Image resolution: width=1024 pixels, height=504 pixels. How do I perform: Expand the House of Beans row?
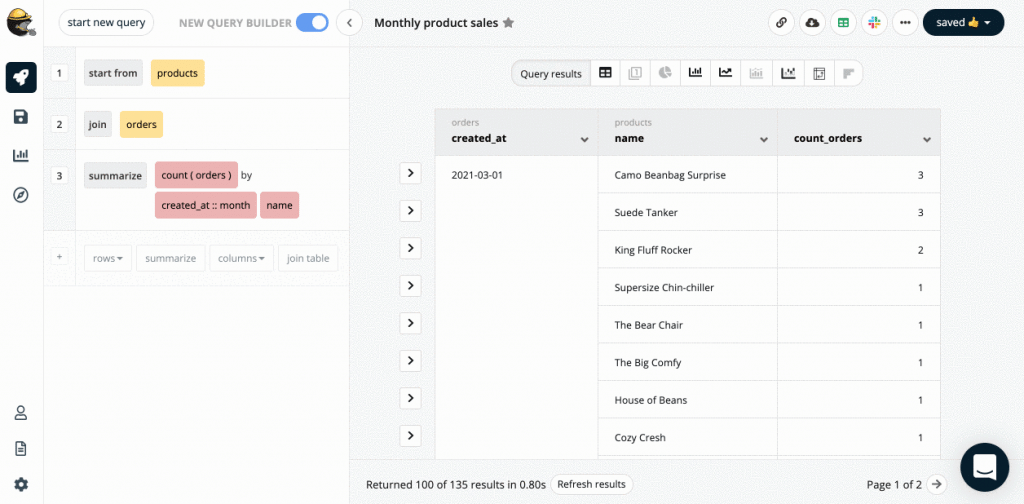tap(410, 398)
